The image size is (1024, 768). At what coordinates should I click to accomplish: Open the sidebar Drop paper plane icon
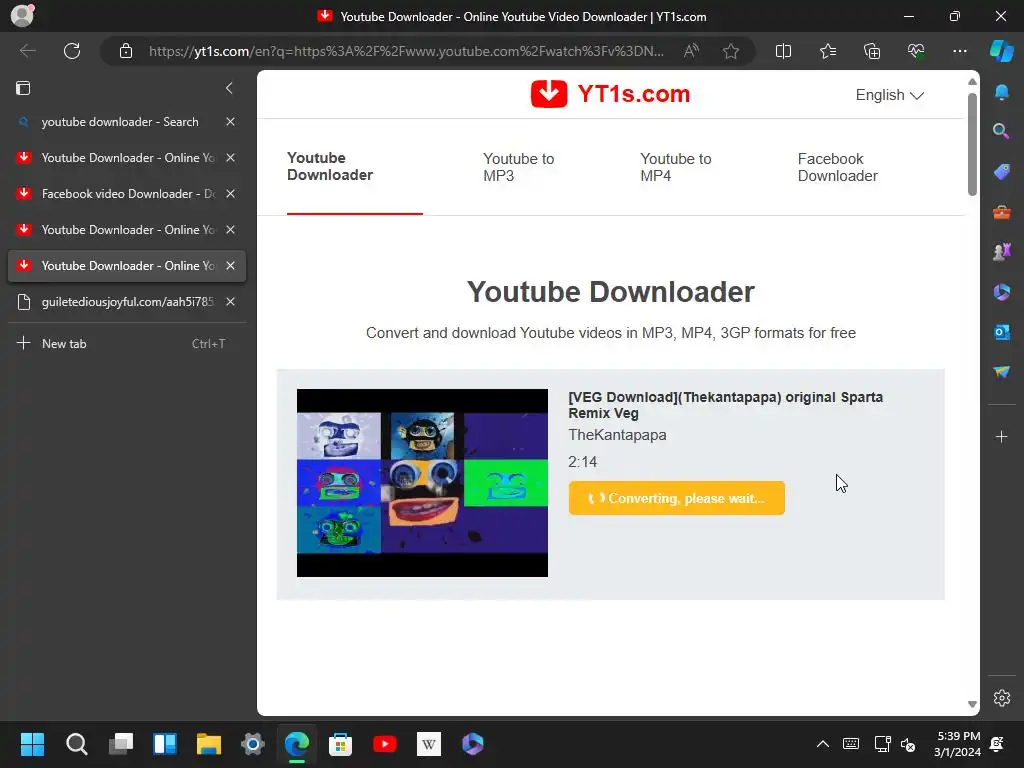1002,372
